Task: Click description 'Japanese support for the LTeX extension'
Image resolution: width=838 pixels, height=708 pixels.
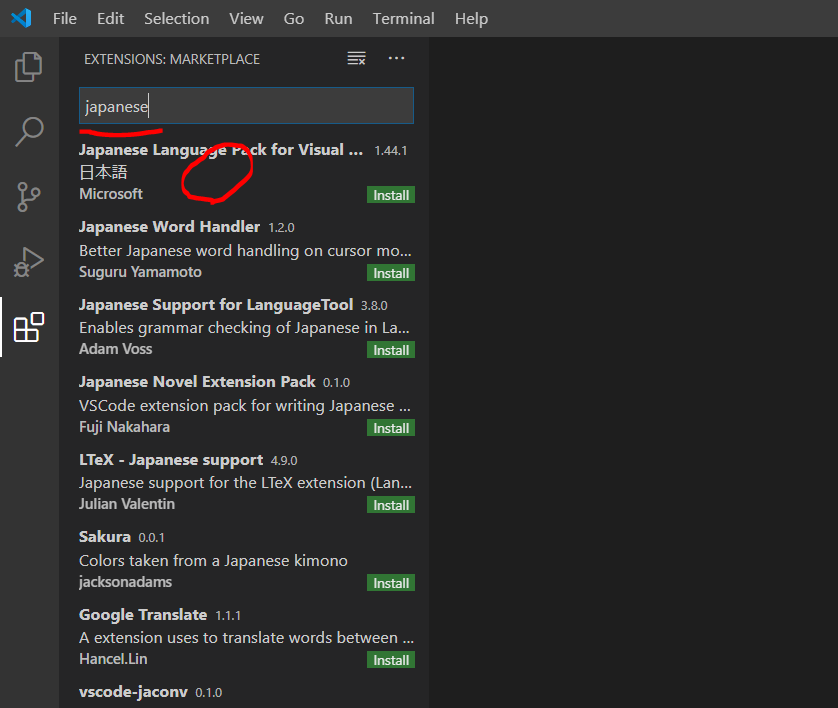Action: [x=245, y=483]
